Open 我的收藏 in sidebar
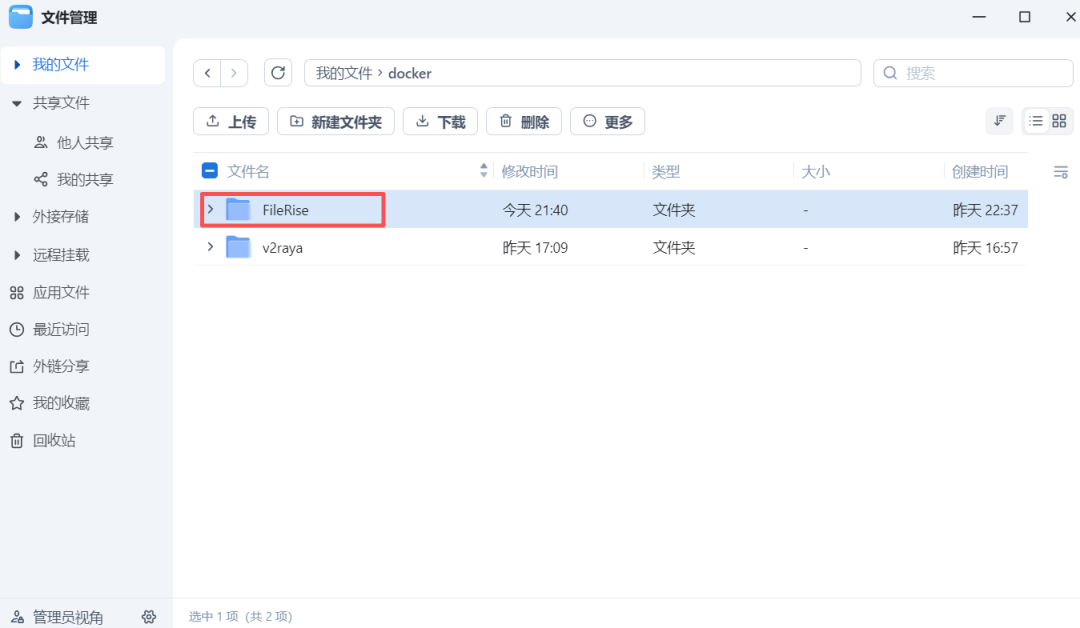Image resolution: width=1080 pixels, height=628 pixels. tap(60, 403)
